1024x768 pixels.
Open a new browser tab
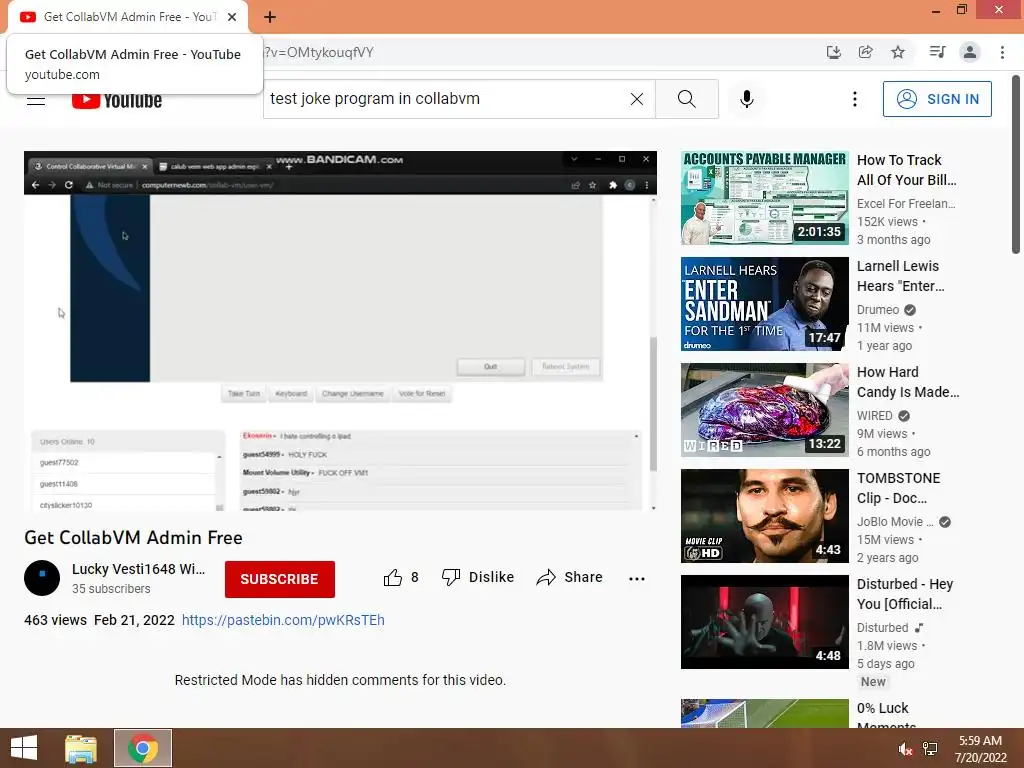(x=270, y=18)
